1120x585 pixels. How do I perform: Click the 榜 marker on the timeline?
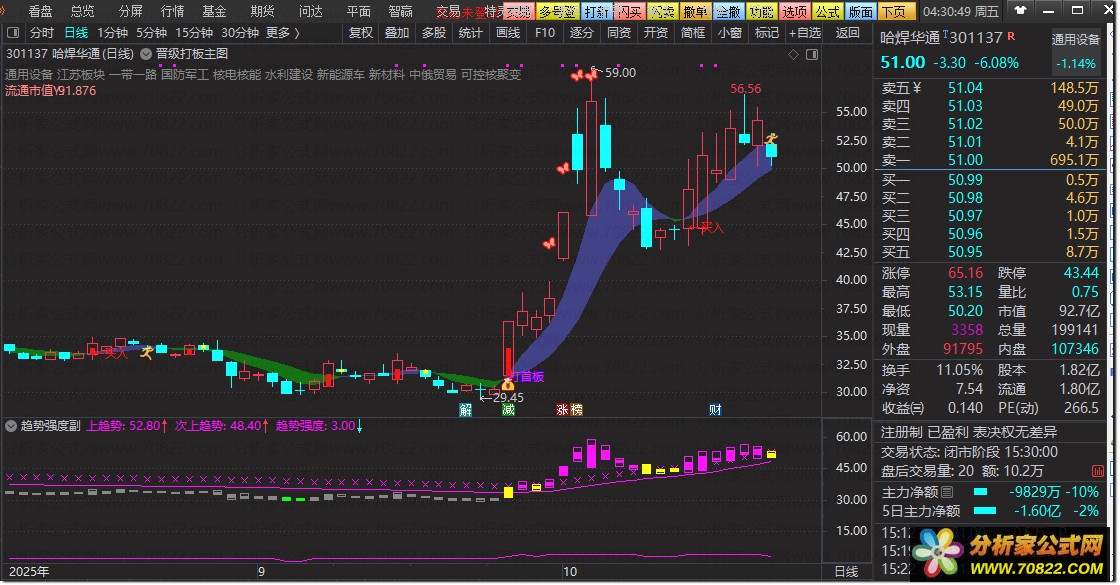(576, 409)
